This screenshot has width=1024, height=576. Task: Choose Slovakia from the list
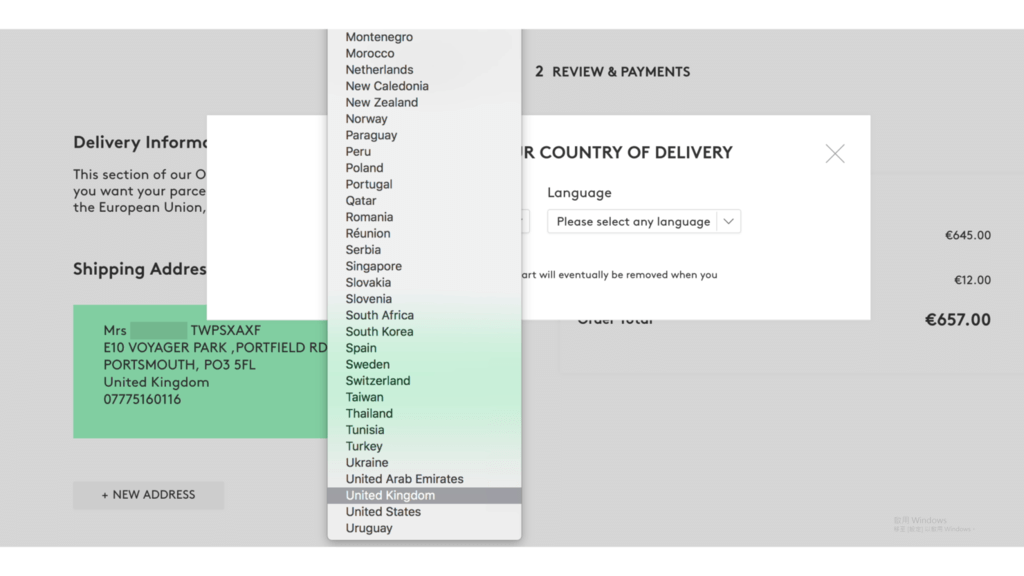424,282
